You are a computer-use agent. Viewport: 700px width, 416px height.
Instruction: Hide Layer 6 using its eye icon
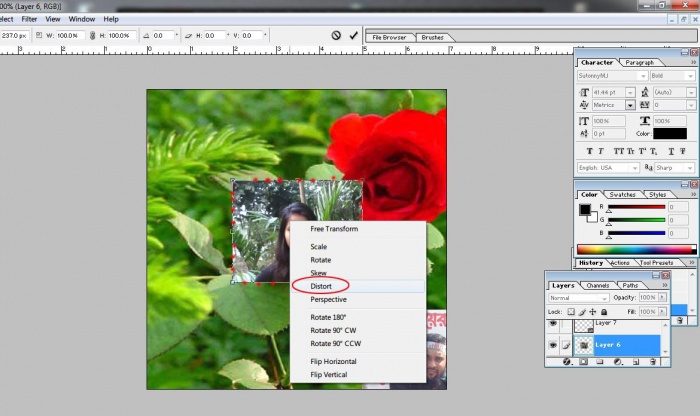(553, 344)
